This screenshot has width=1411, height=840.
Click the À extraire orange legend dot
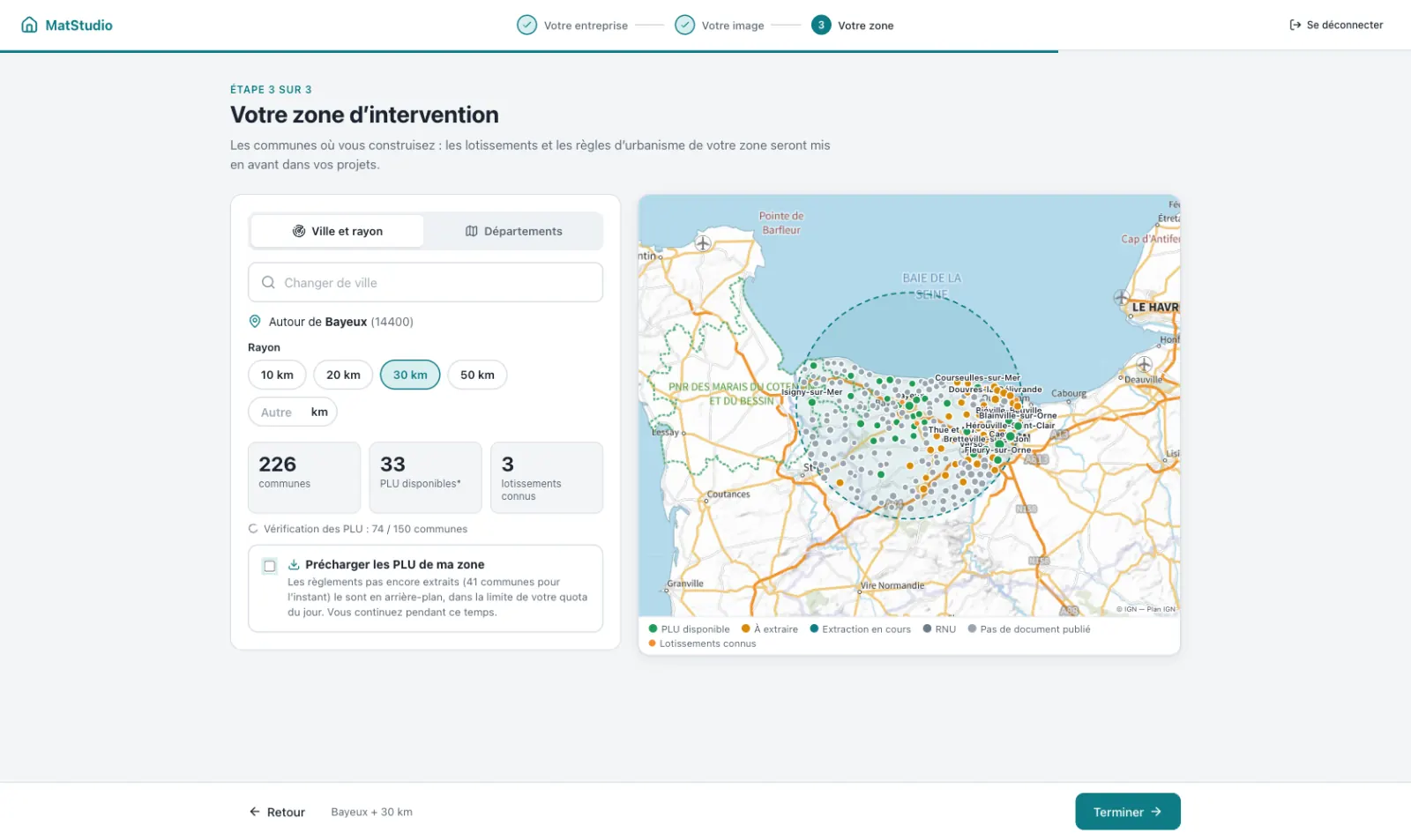[745, 628]
